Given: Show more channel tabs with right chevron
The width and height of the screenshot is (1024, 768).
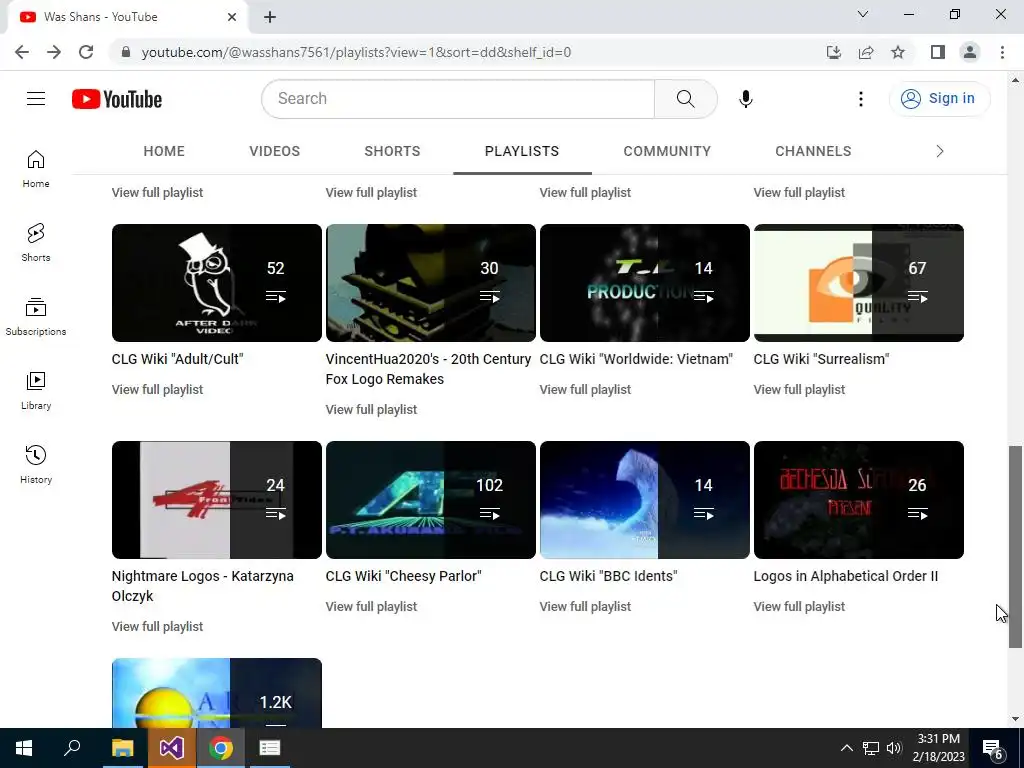Looking at the screenshot, I should coord(940,152).
